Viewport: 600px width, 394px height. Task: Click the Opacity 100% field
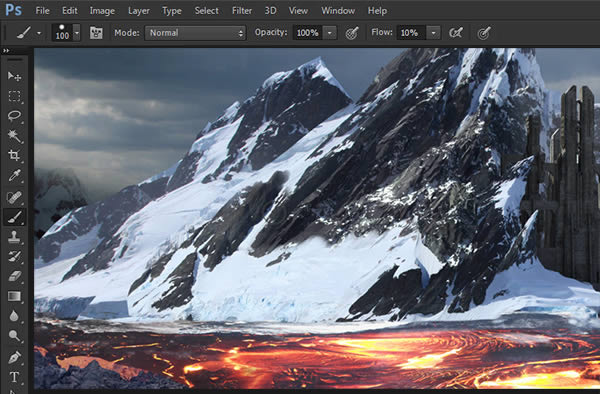308,33
